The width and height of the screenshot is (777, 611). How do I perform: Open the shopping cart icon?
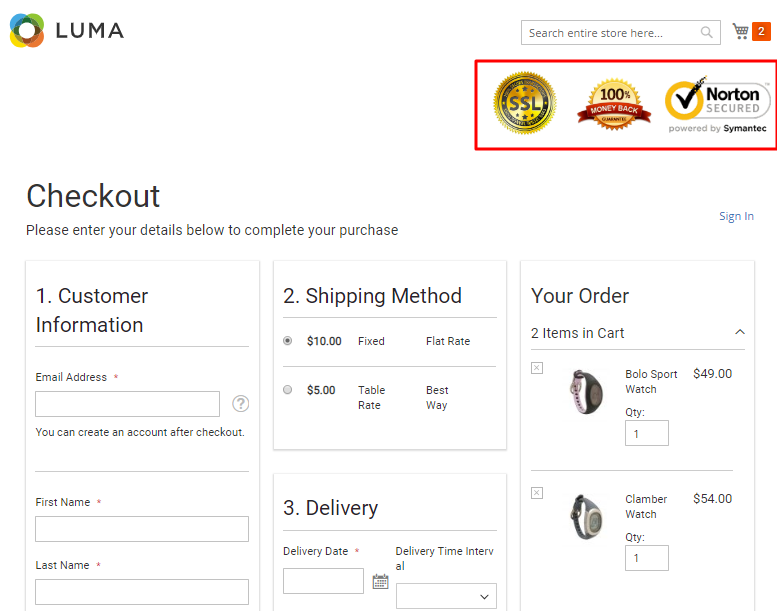[741, 32]
